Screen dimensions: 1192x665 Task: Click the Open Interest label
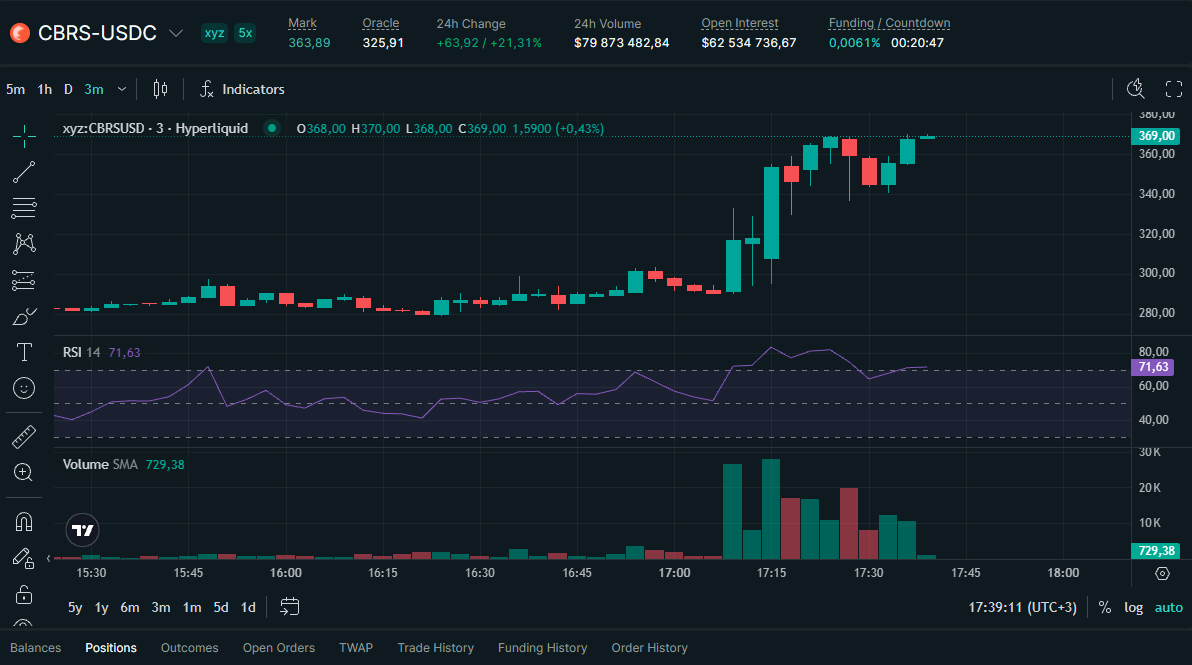click(x=739, y=24)
